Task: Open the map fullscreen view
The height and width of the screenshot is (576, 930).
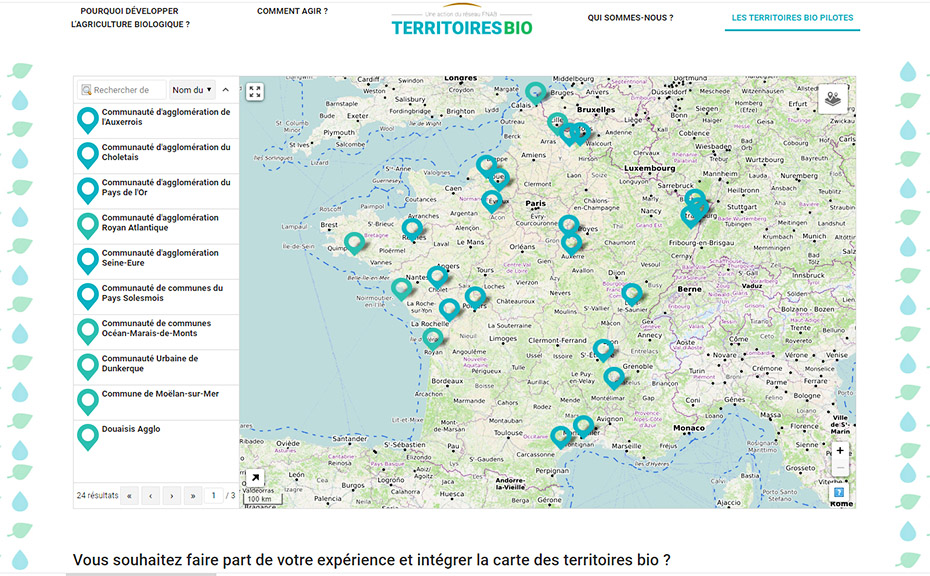Action: point(255,91)
